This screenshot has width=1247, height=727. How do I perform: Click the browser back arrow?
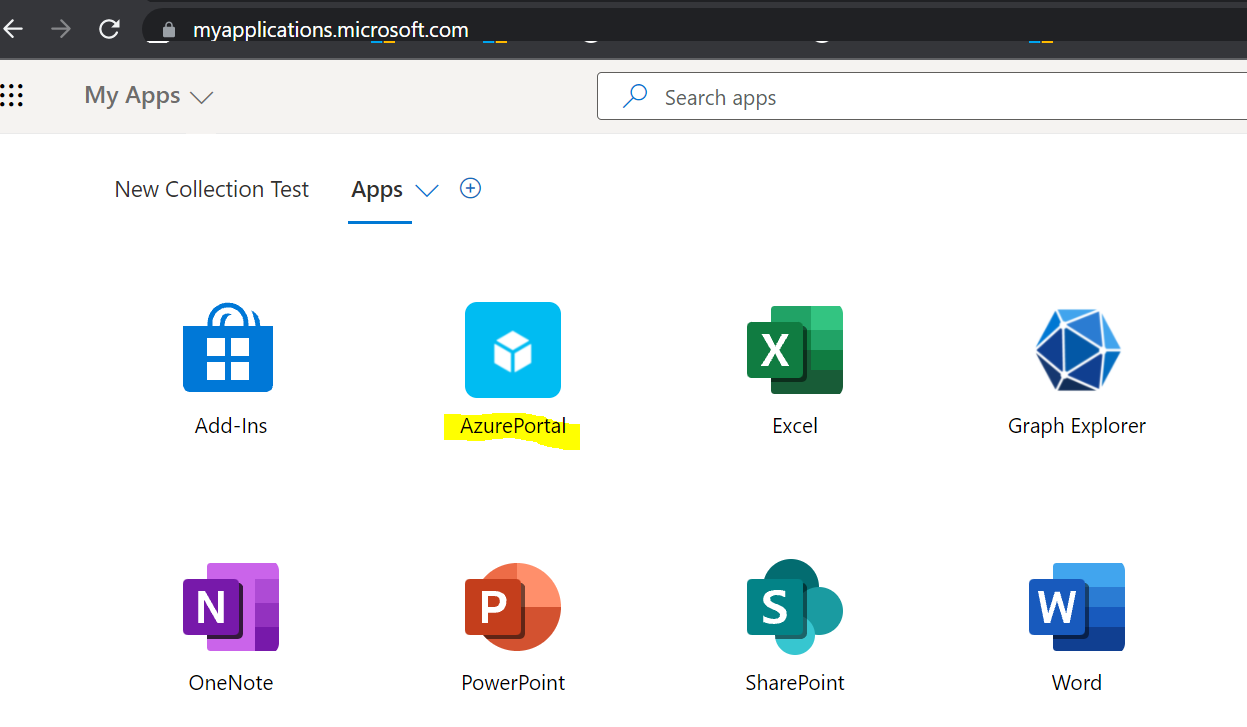tap(13, 29)
